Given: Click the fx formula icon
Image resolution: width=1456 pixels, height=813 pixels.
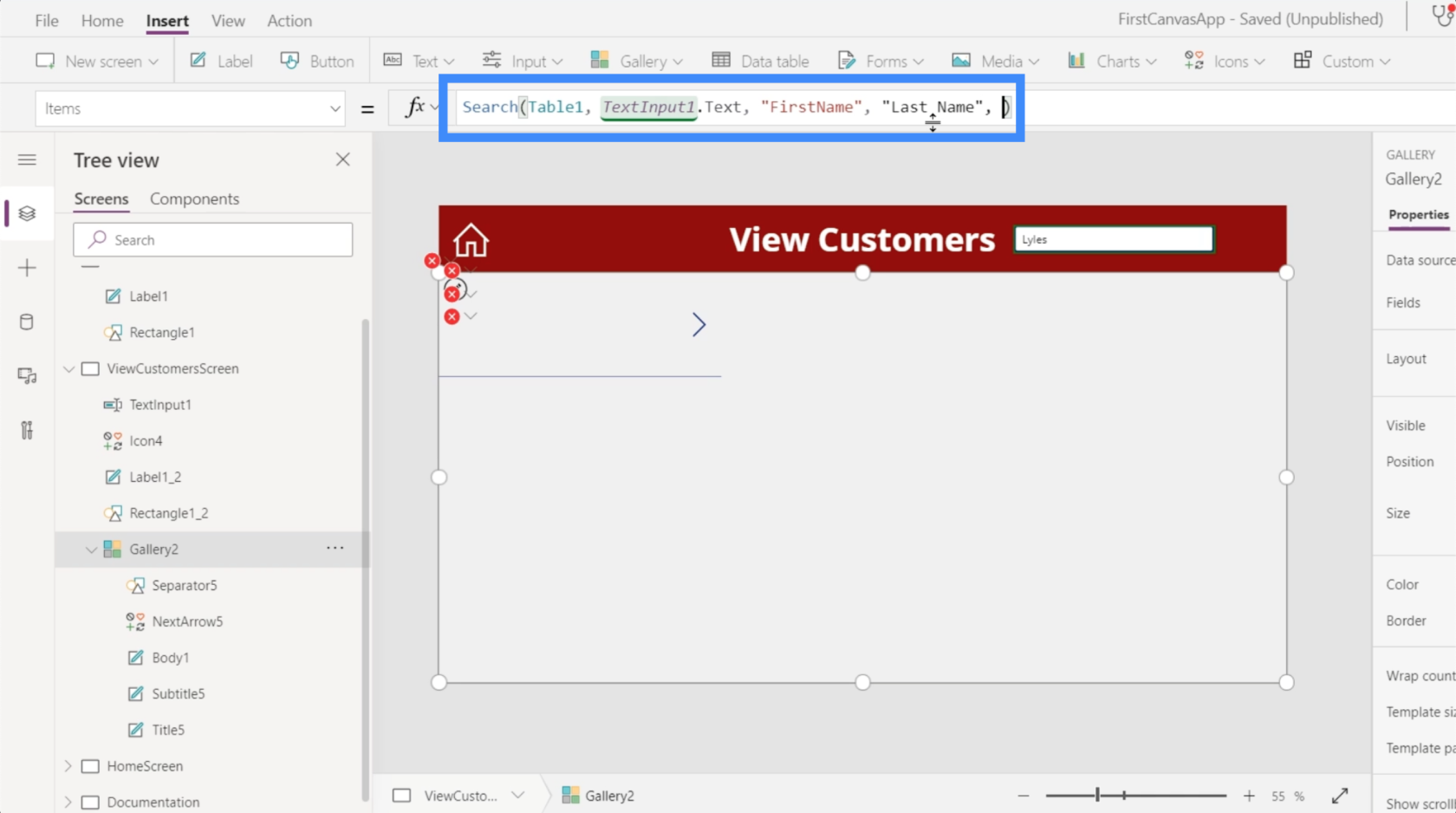Looking at the screenshot, I should pos(415,107).
